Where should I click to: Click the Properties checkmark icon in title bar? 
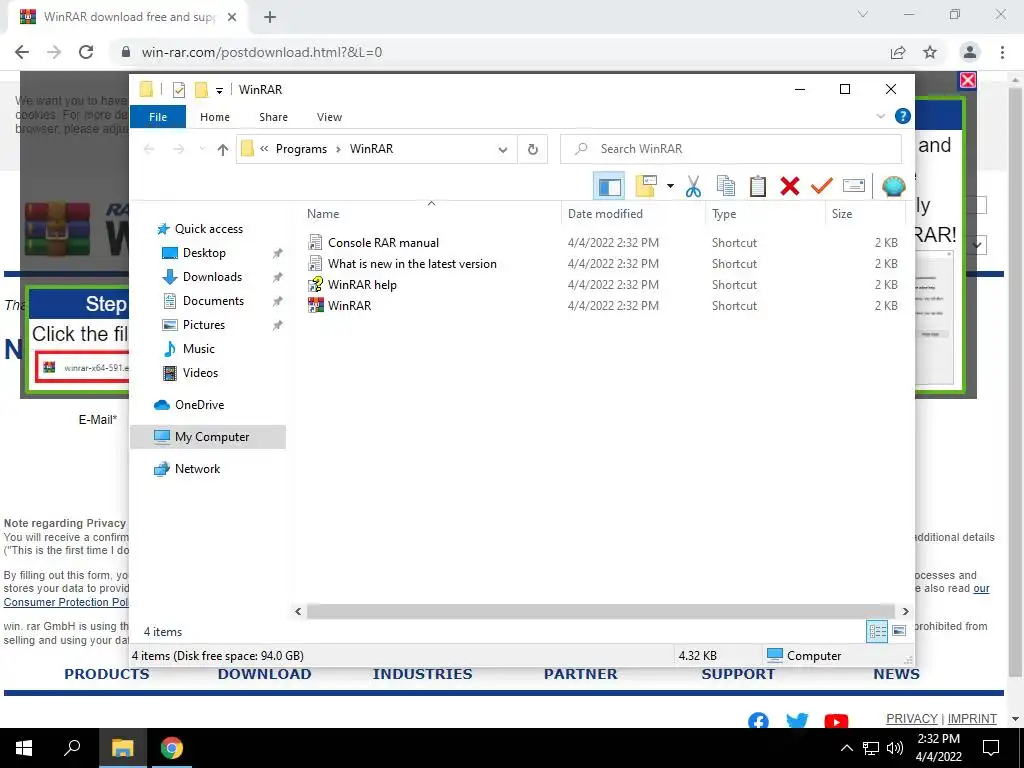click(x=178, y=89)
